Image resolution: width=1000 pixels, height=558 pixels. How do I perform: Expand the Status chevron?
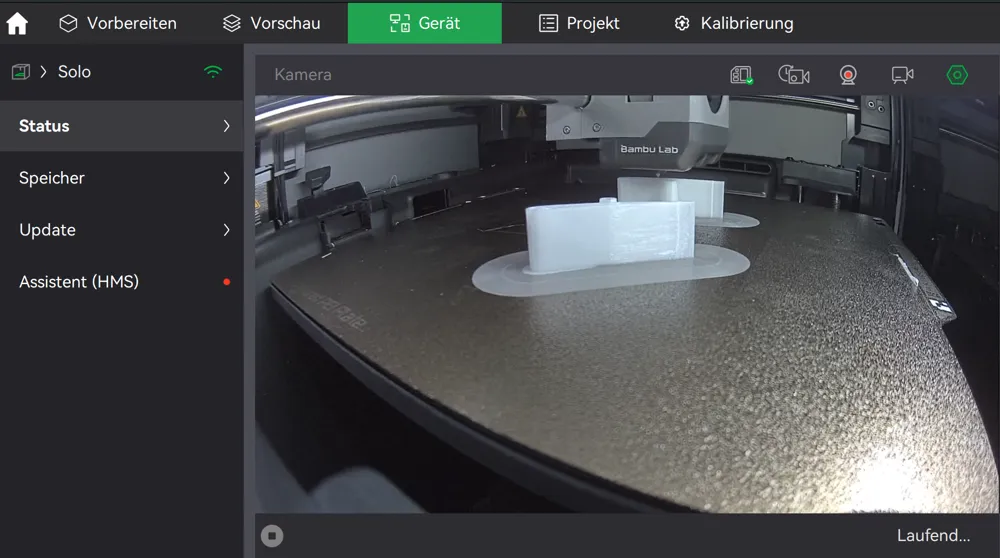point(226,126)
